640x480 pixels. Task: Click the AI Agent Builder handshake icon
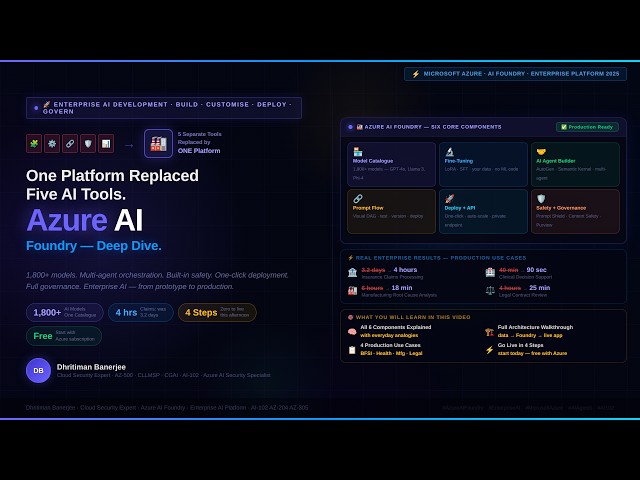click(541, 152)
